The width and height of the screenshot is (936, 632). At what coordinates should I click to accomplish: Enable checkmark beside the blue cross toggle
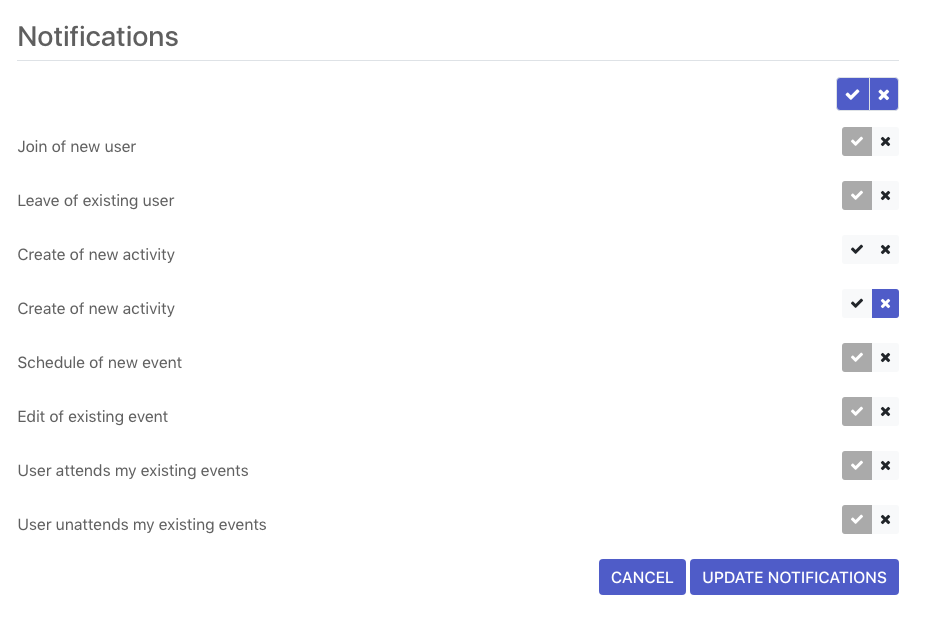(857, 304)
